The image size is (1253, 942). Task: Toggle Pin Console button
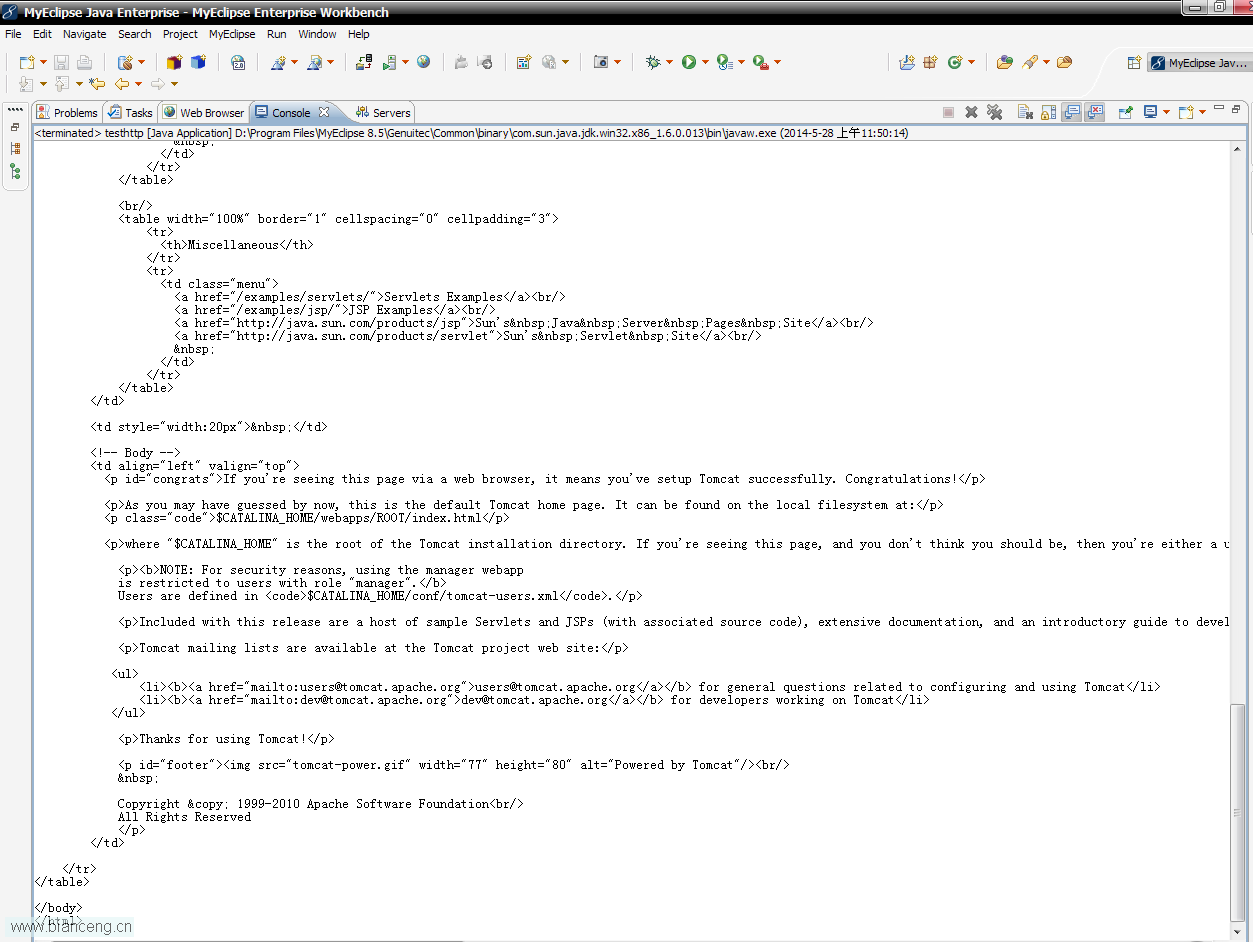click(1126, 112)
